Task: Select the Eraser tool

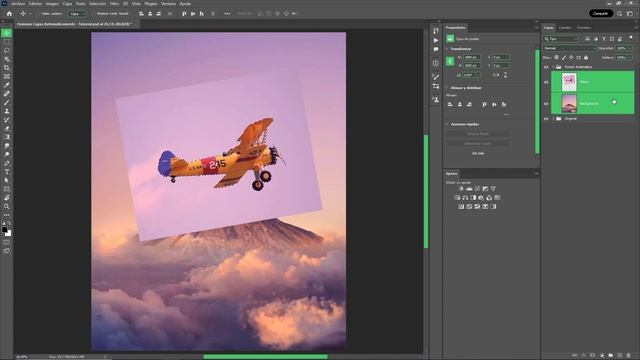Action: tap(7, 129)
